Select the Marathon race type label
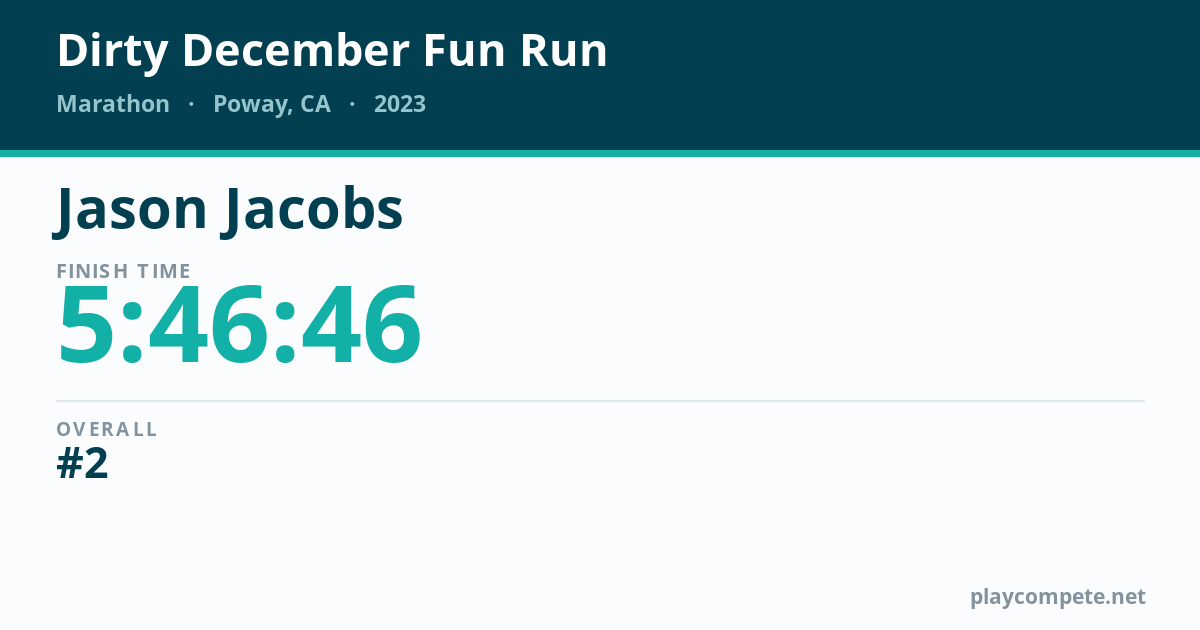Viewport: 1200px width, 630px height. point(113,104)
